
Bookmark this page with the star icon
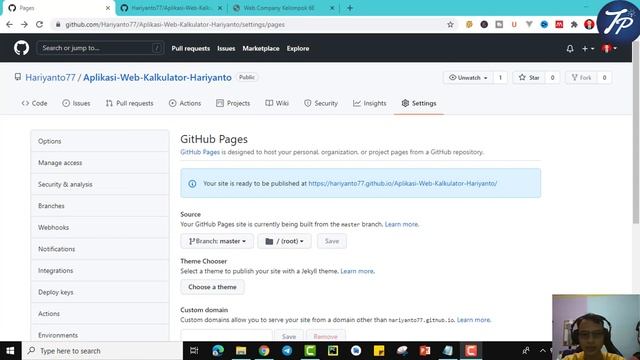pyautogui.click(x=450, y=24)
